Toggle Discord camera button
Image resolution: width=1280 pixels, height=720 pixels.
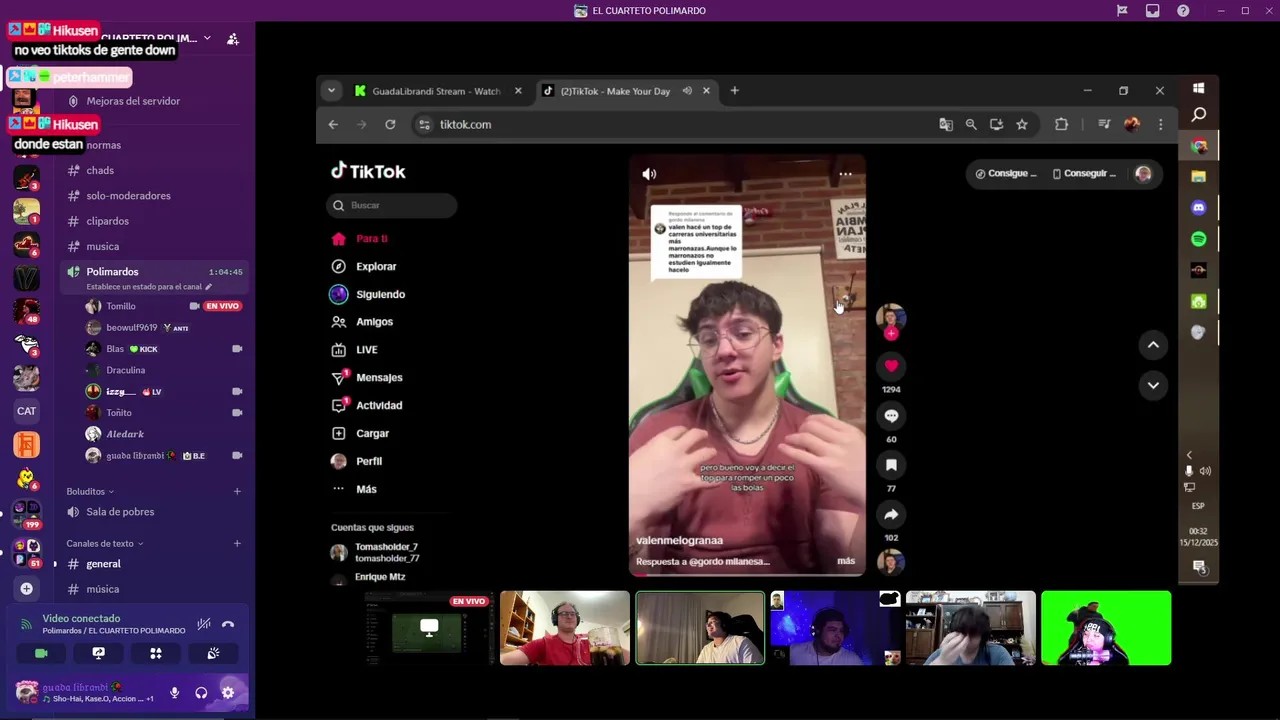[x=41, y=653]
